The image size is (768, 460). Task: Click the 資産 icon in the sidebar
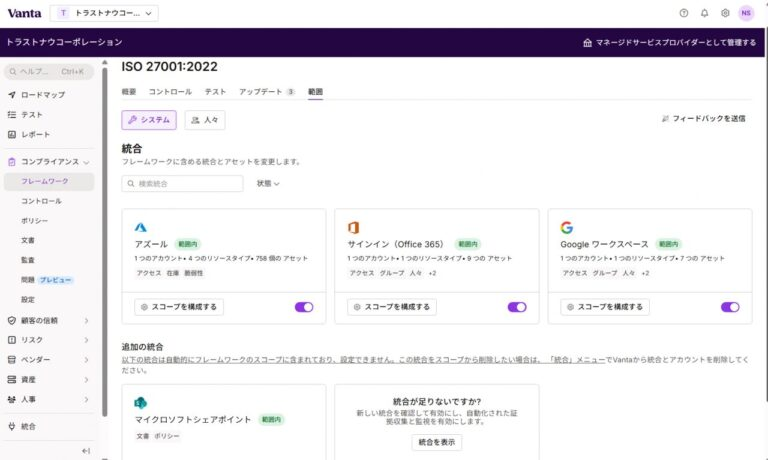[12, 380]
